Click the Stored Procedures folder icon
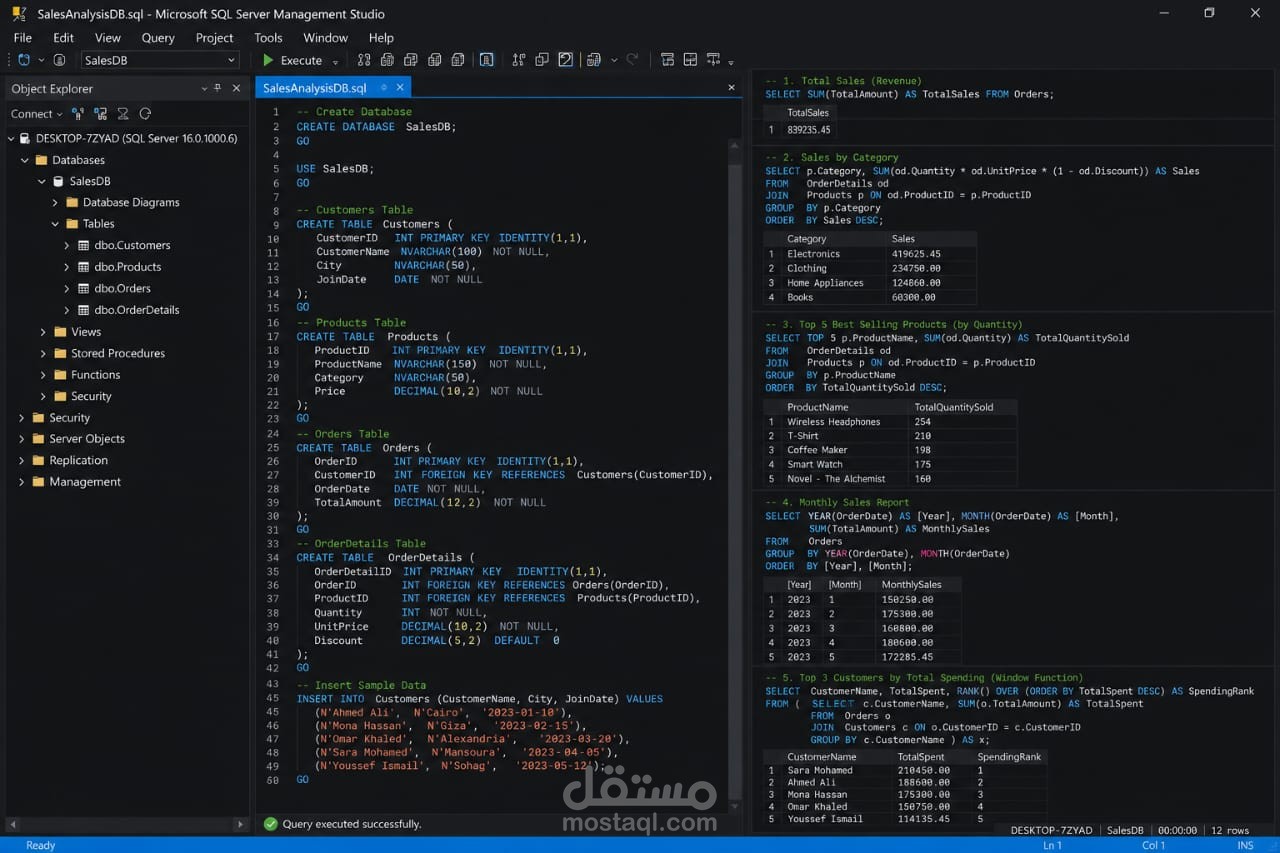This screenshot has height=853, width=1280. click(x=60, y=353)
